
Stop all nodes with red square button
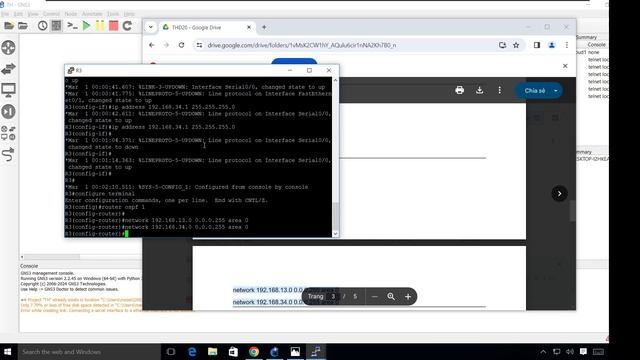point(113,26)
